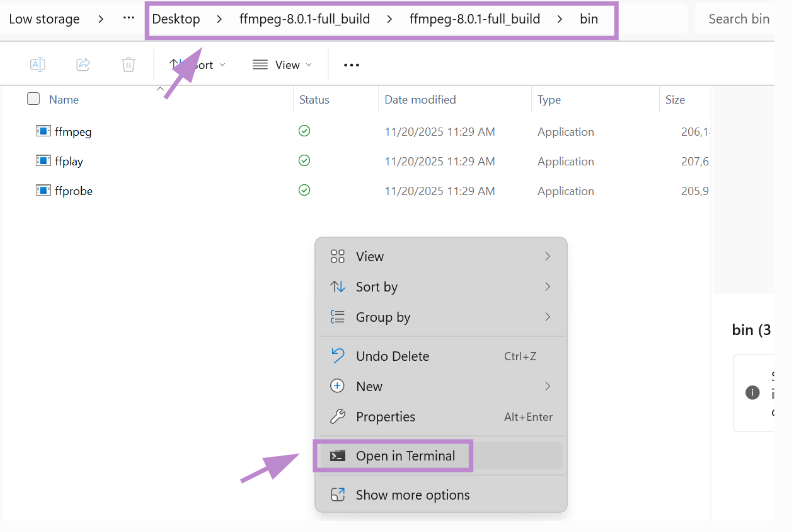This screenshot has height=532, width=792.
Task: Expand chevron after Low storage breadcrumb
Action: click(101, 19)
